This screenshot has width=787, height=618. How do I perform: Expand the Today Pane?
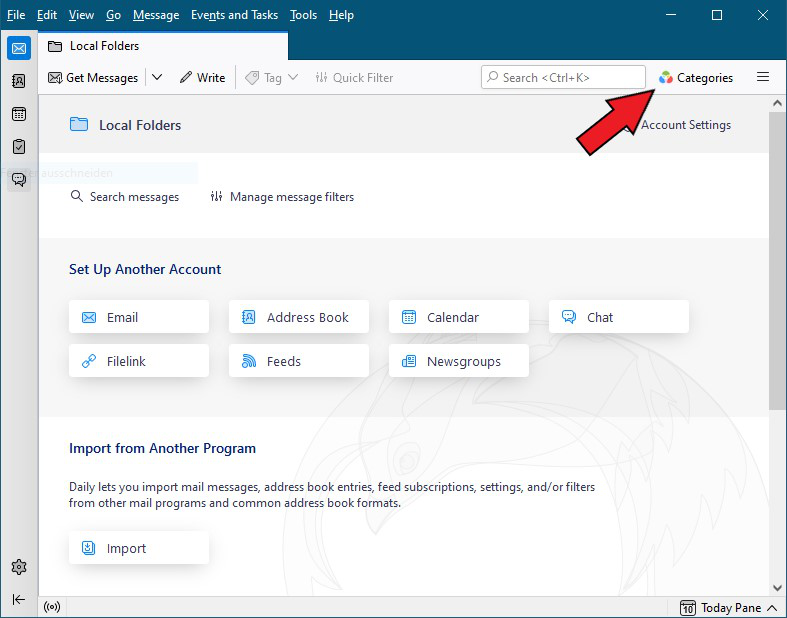tap(729, 608)
